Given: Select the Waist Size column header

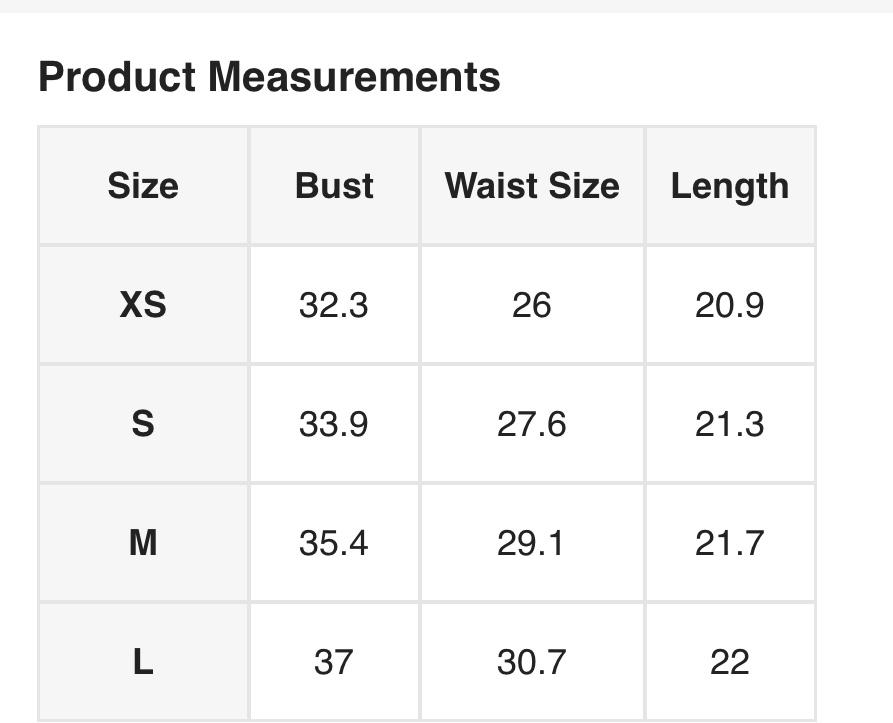Looking at the screenshot, I should (x=532, y=186).
